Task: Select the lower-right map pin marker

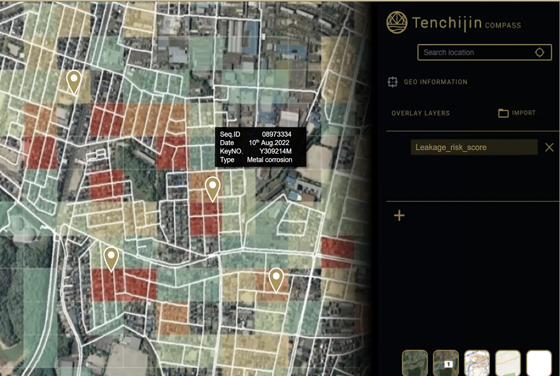Action: tap(276, 280)
